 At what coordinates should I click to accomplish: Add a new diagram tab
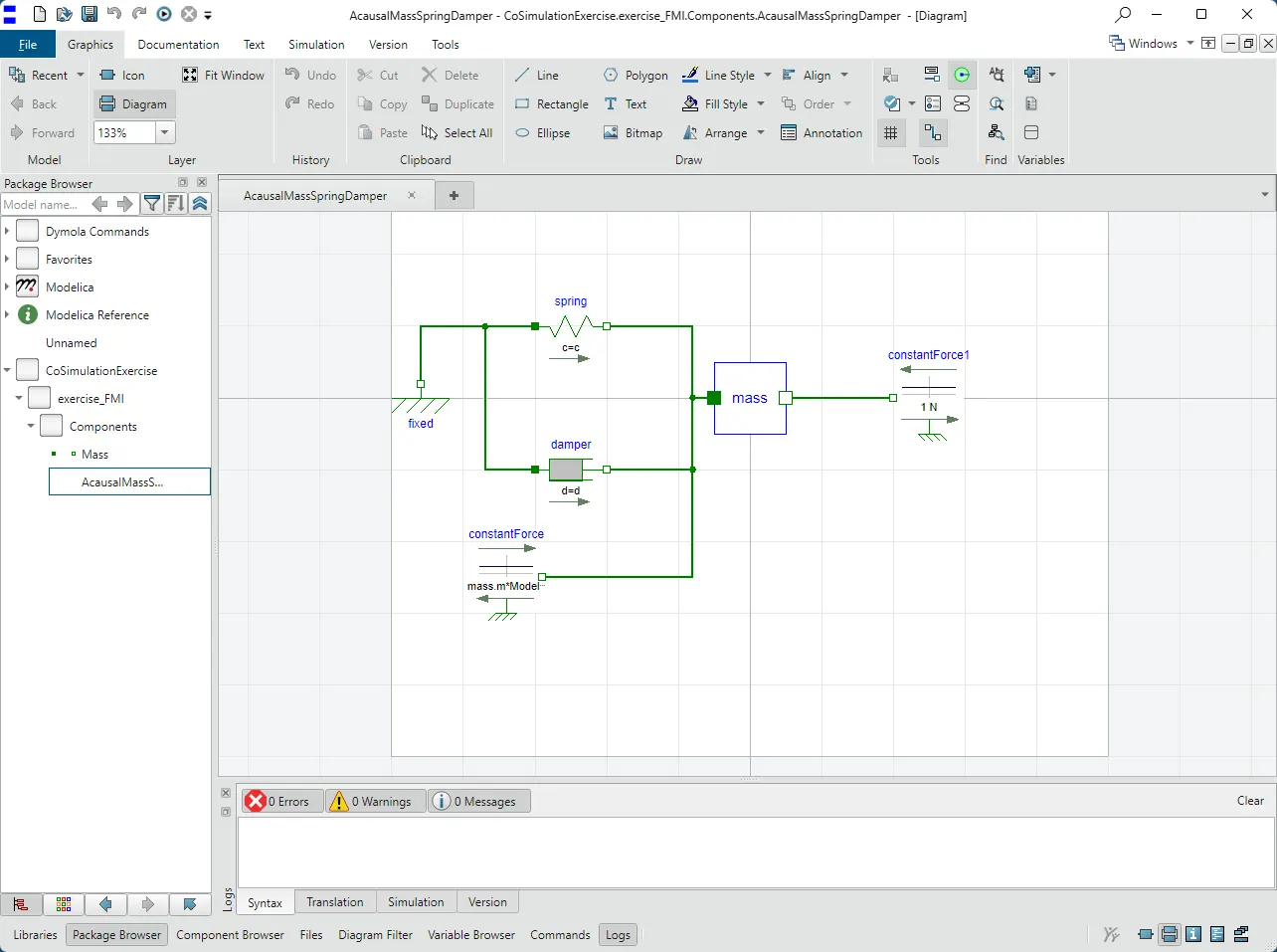455,195
